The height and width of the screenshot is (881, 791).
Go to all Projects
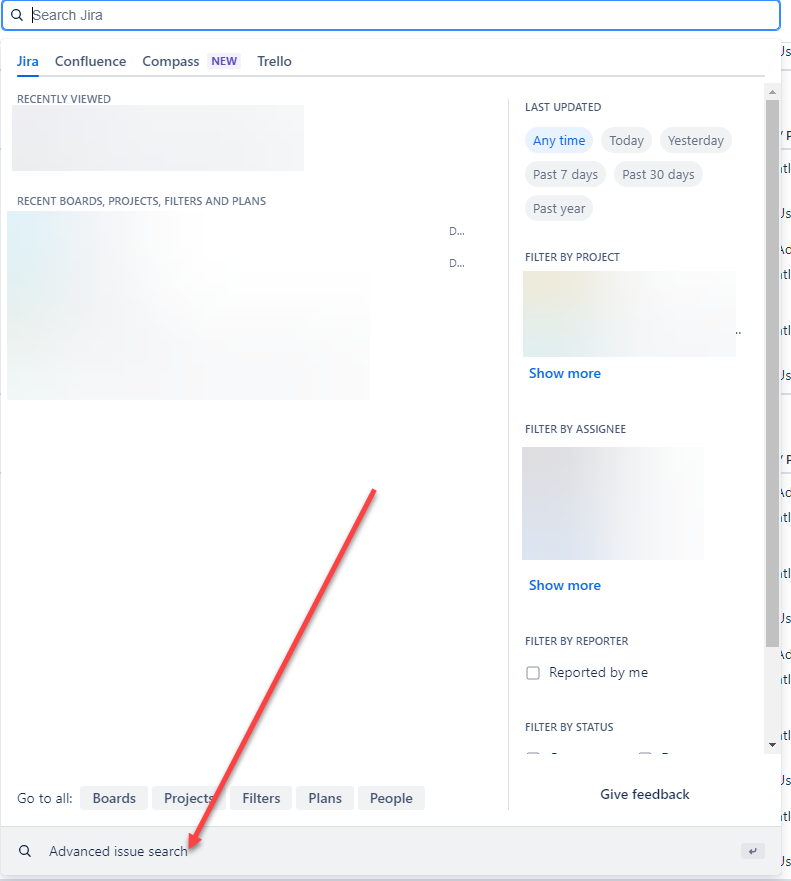(189, 798)
